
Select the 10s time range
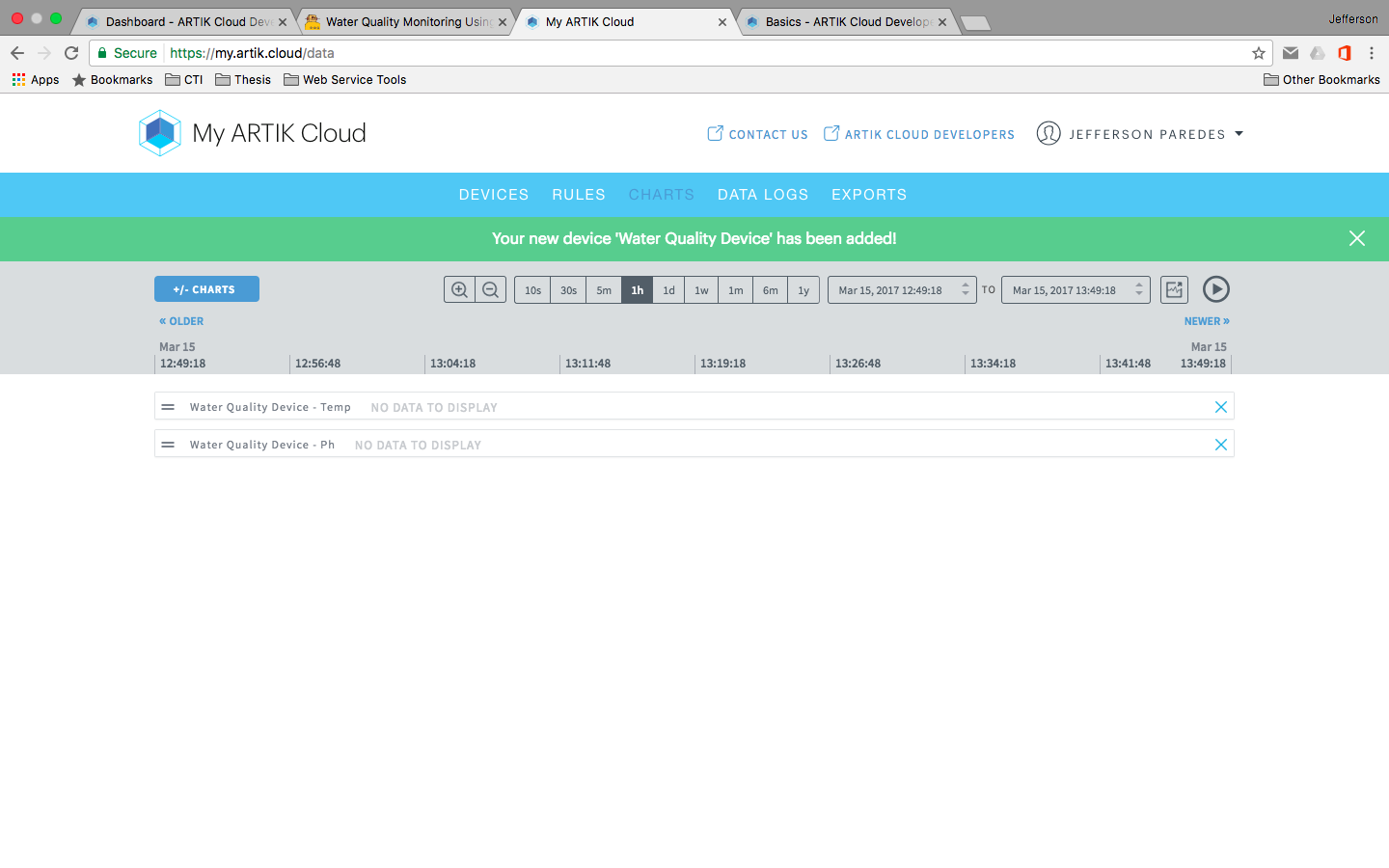[532, 290]
